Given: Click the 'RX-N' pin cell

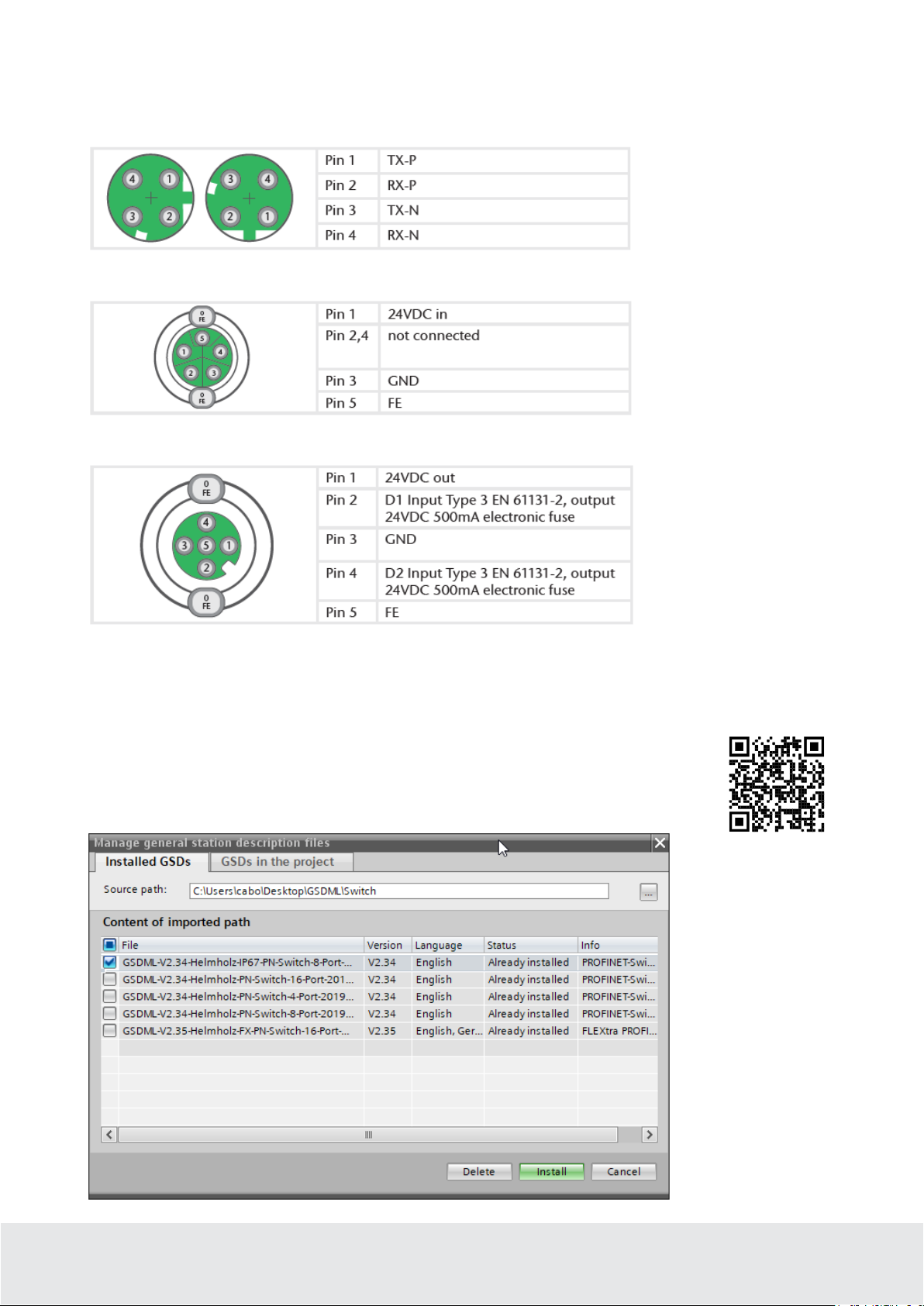Looking at the screenshot, I should (x=503, y=235).
